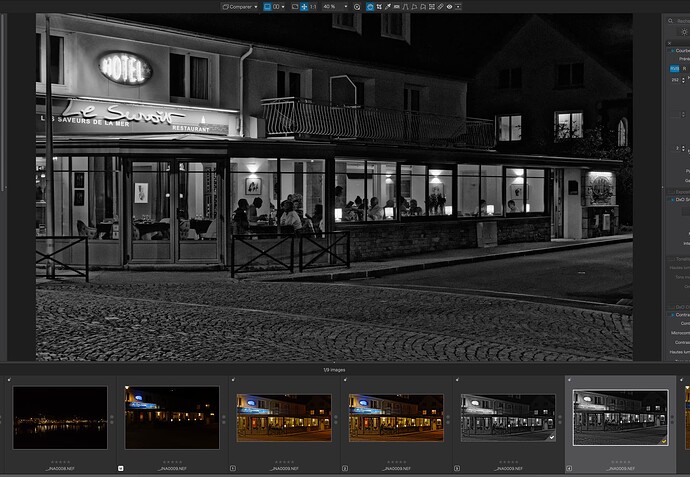Set zoom to 1:1
The height and width of the screenshot is (477, 690).
[313, 6]
